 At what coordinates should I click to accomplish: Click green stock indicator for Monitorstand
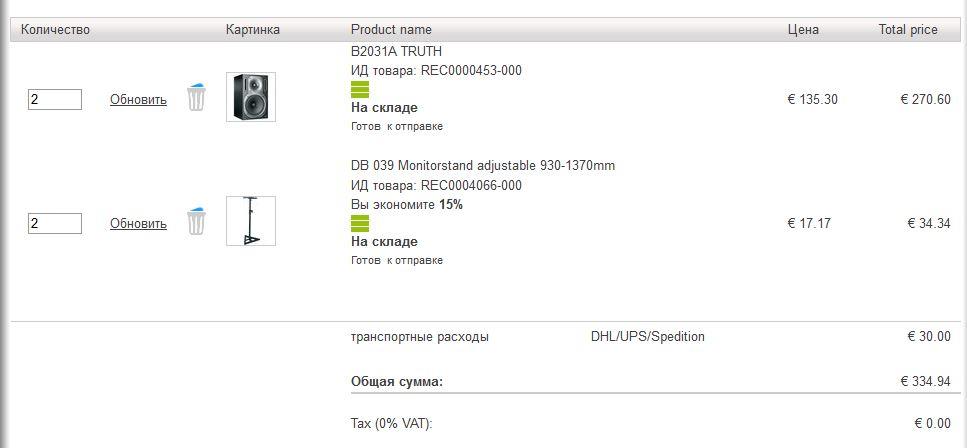click(x=360, y=223)
